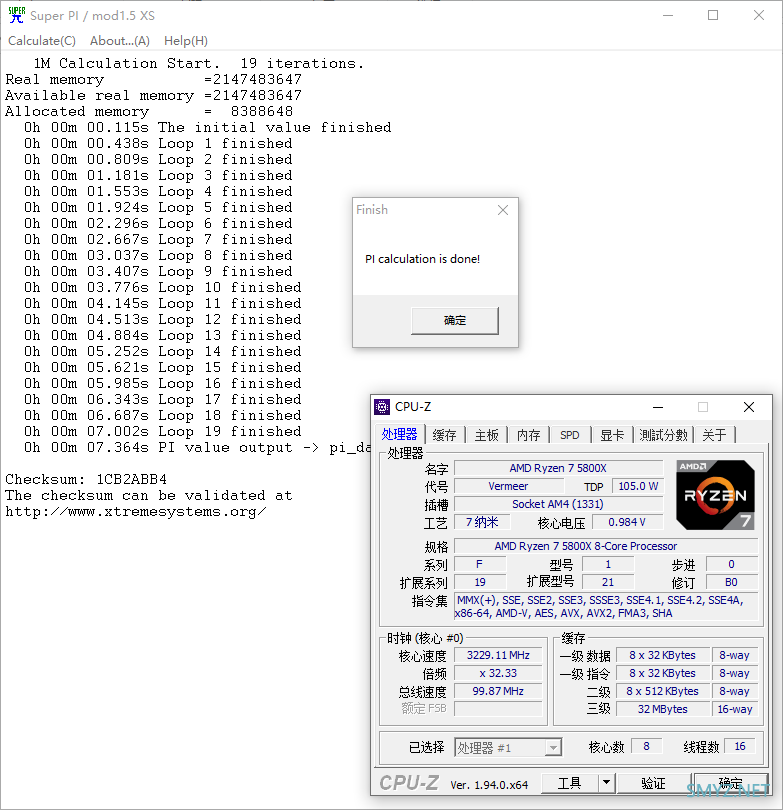Switch to the 缓存 tab in CPU-Z
The image size is (783, 810).
[x=445, y=435]
